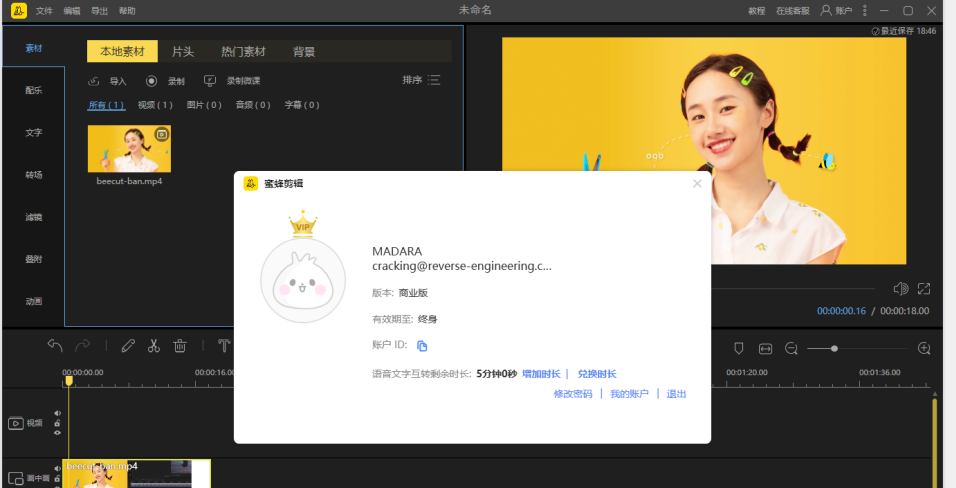Image resolution: width=956 pixels, height=488 pixels.
Task: Switch to the 热门素材 tab
Action: click(x=243, y=51)
